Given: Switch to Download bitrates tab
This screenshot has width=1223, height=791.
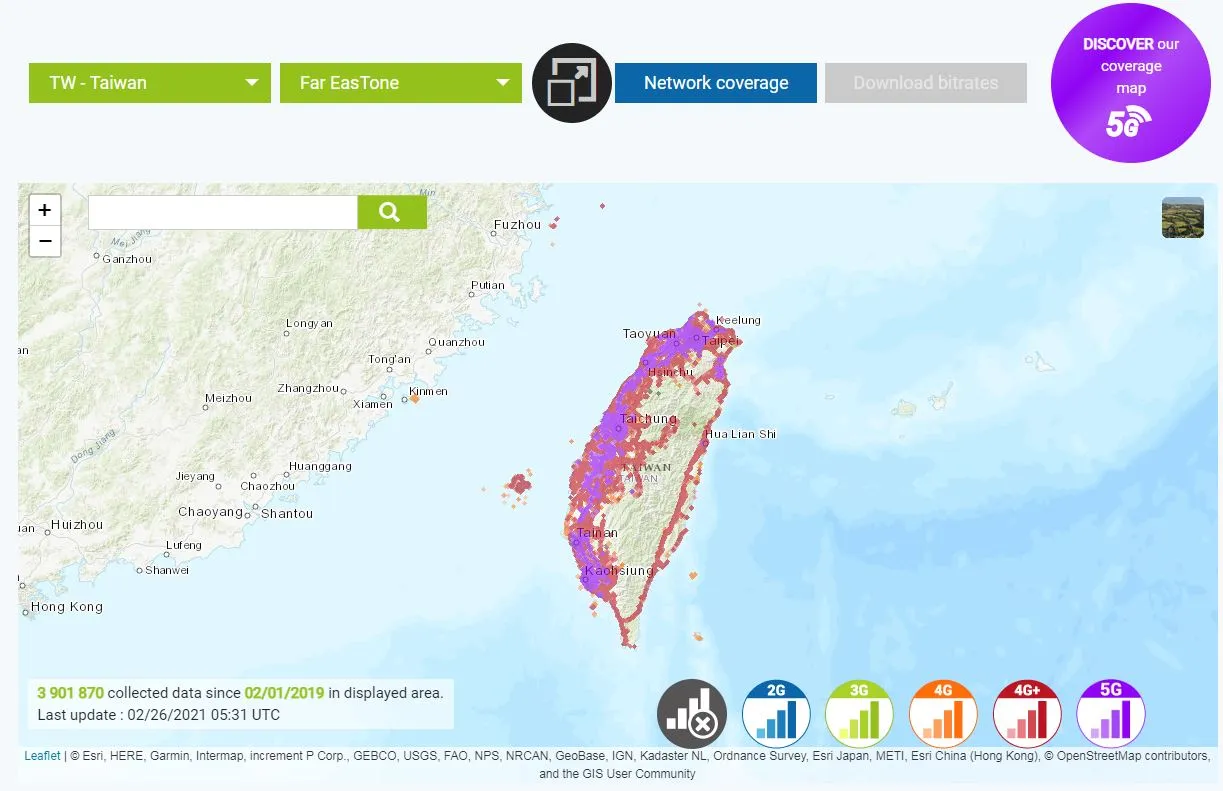Looking at the screenshot, I should 926,83.
